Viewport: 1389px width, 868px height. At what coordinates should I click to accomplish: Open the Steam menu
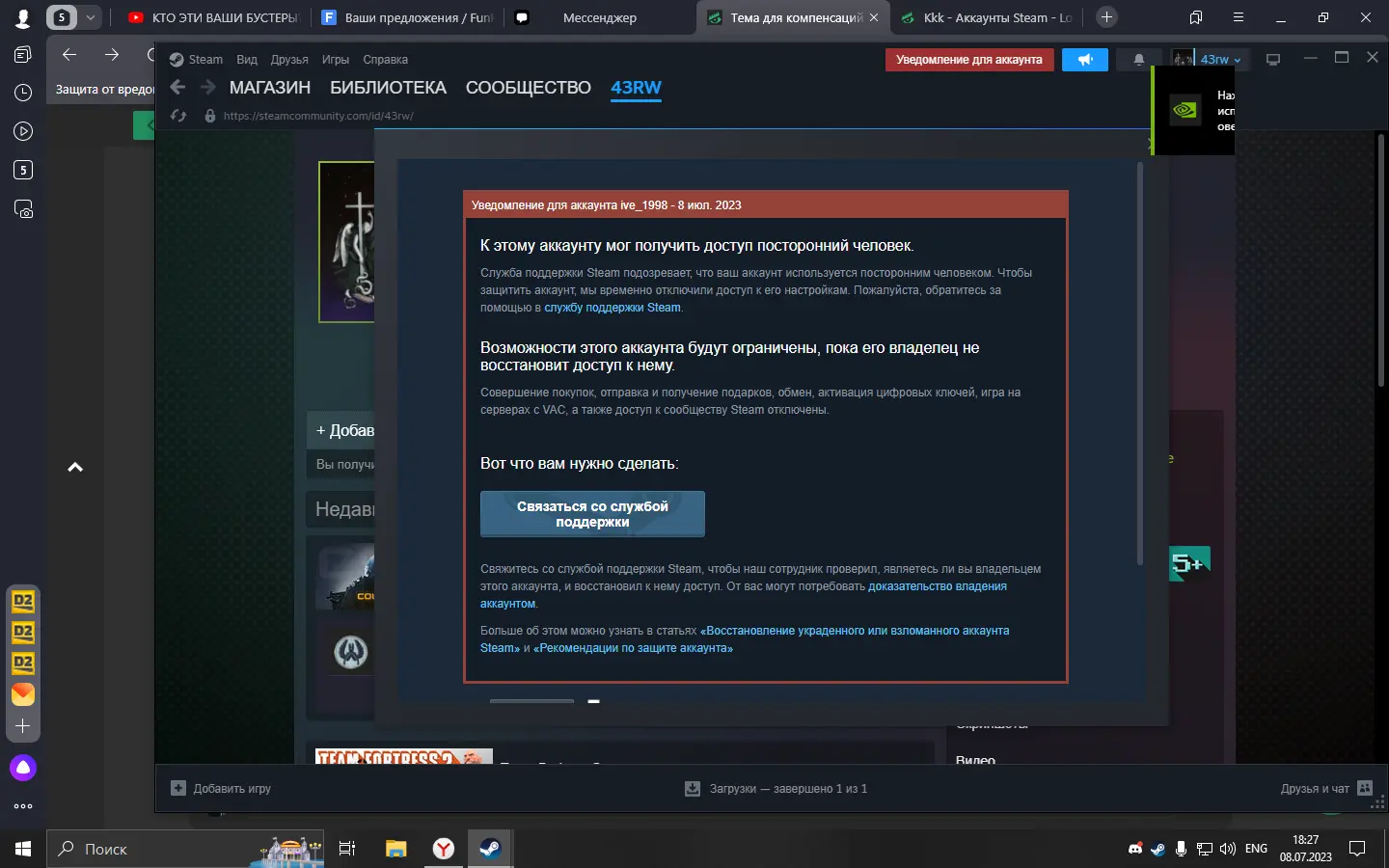(x=205, y=60)
